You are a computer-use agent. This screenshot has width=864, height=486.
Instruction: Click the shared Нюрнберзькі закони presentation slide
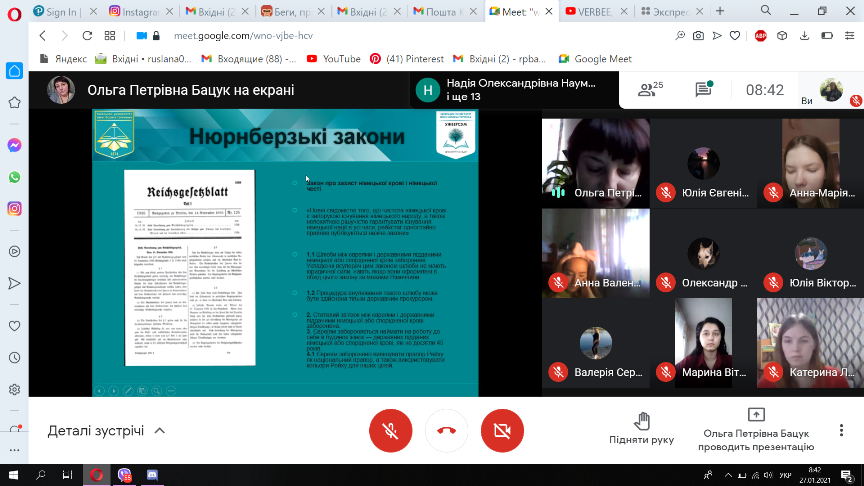tap(285, 253)
